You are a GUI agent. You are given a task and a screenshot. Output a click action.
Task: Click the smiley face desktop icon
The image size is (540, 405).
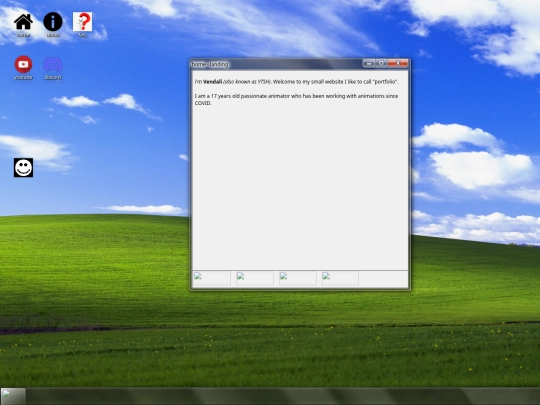(23, 168)
